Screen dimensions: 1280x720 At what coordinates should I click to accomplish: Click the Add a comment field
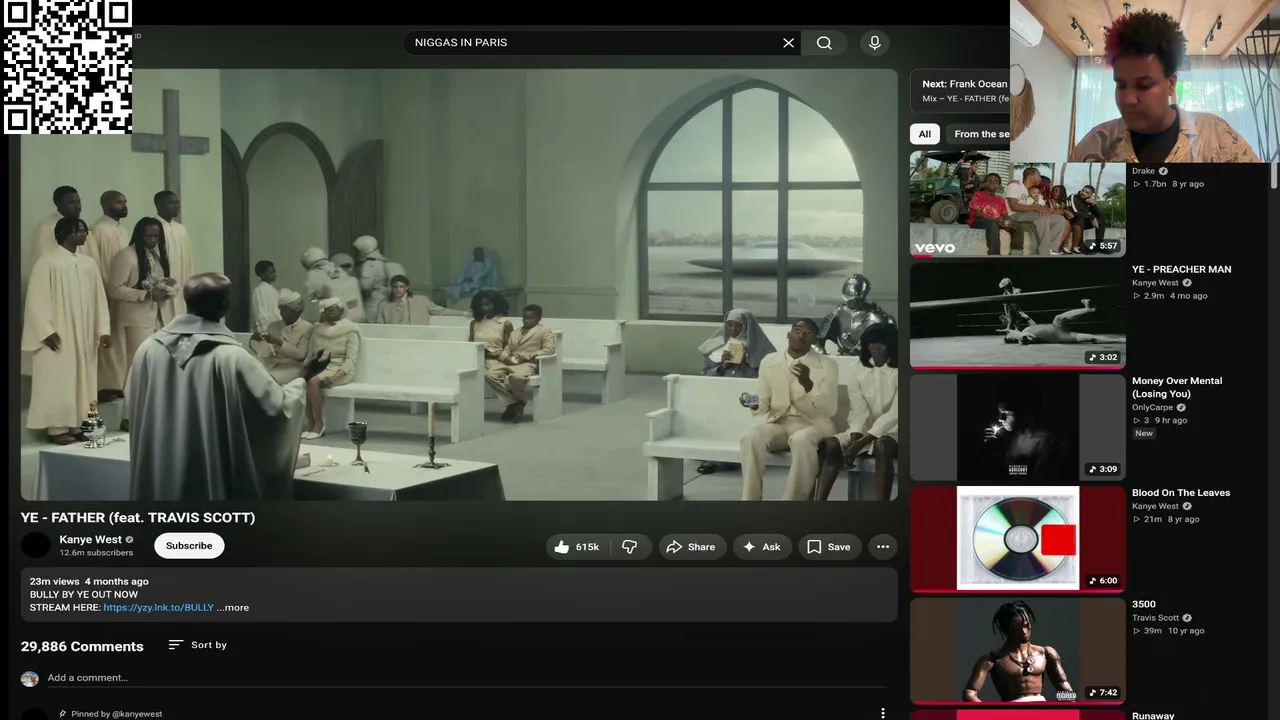point(466,678)
